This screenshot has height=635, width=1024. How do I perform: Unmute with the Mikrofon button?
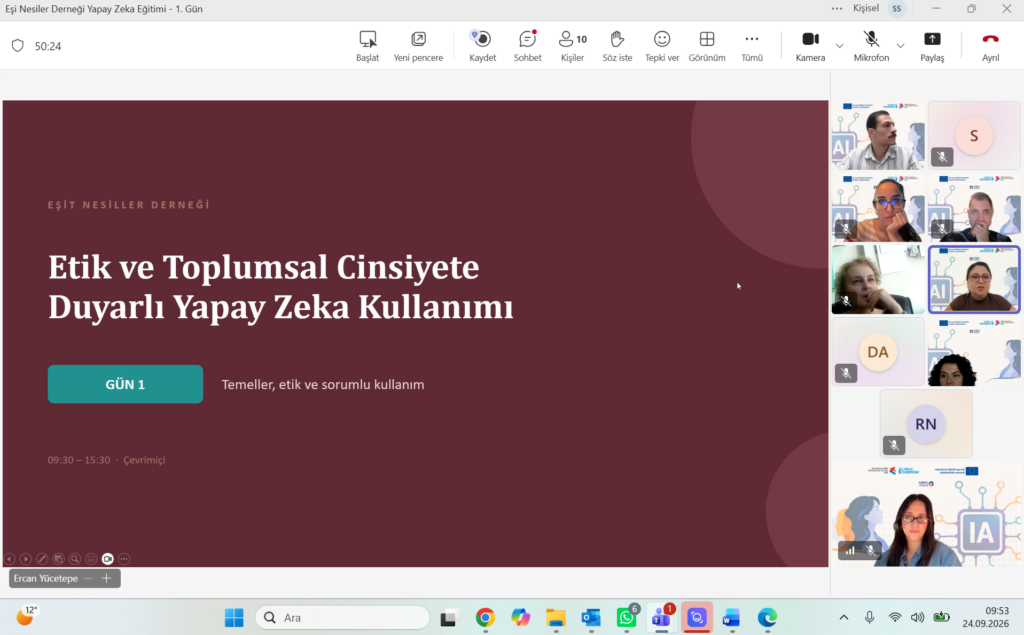871,46
